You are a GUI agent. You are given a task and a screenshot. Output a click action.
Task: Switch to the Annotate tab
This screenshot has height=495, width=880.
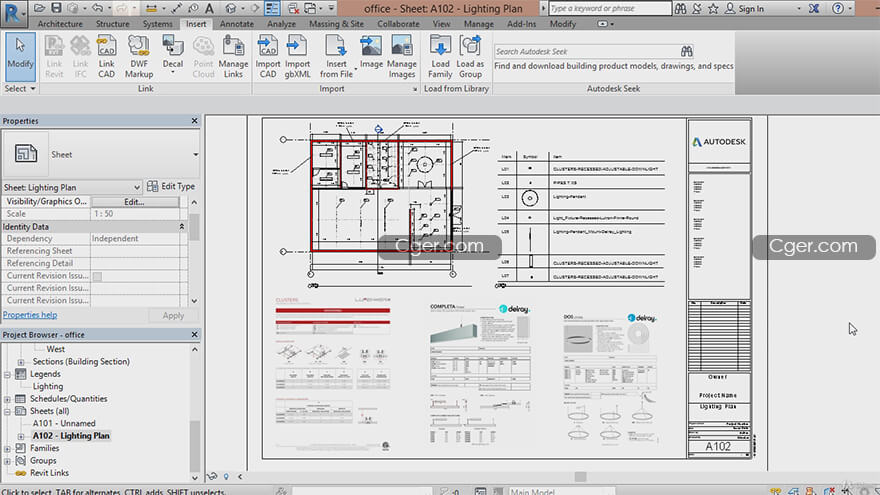click(x=236, y=24)
